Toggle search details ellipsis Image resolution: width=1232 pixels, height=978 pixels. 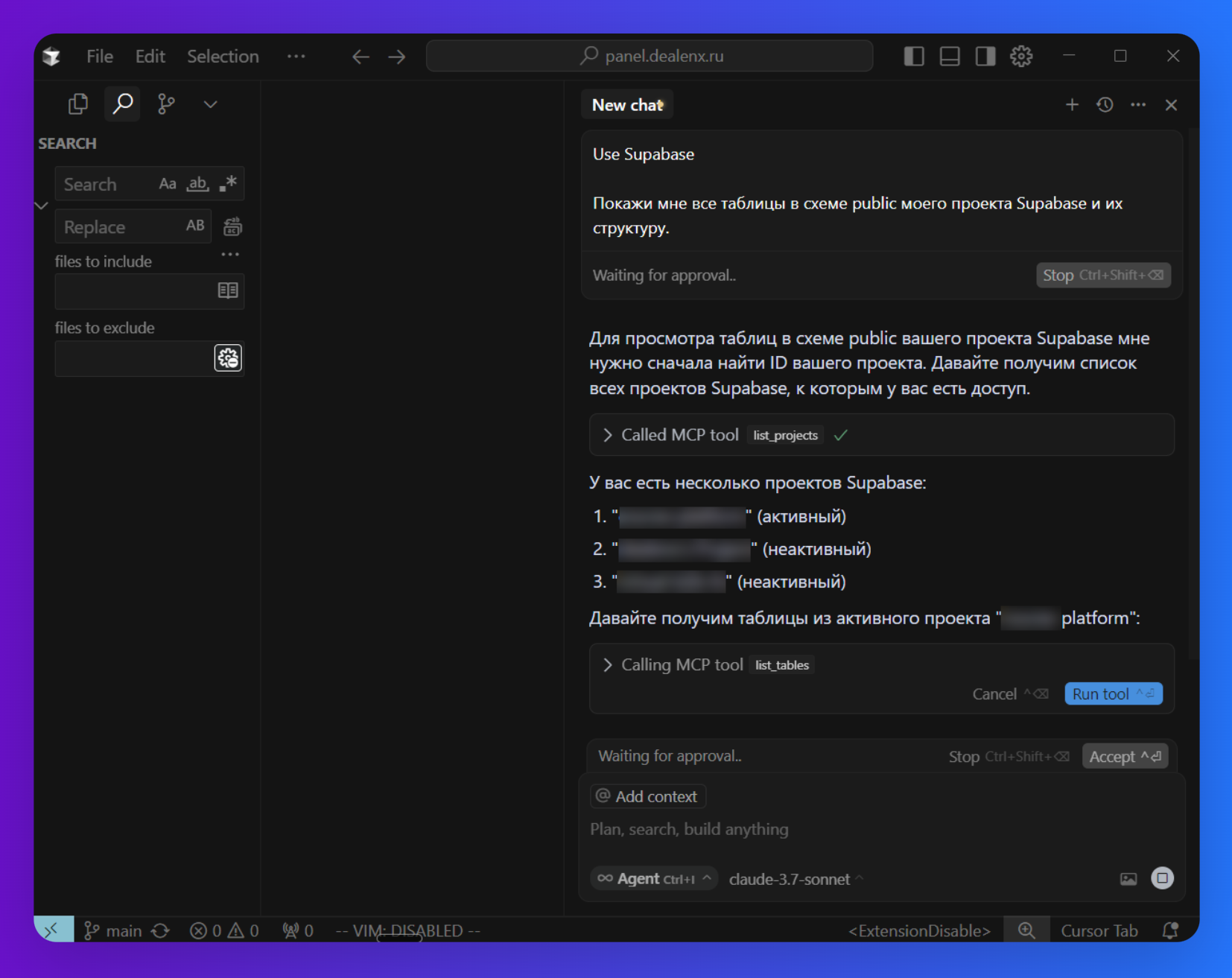pyautogui.click(x=230, y=255)
